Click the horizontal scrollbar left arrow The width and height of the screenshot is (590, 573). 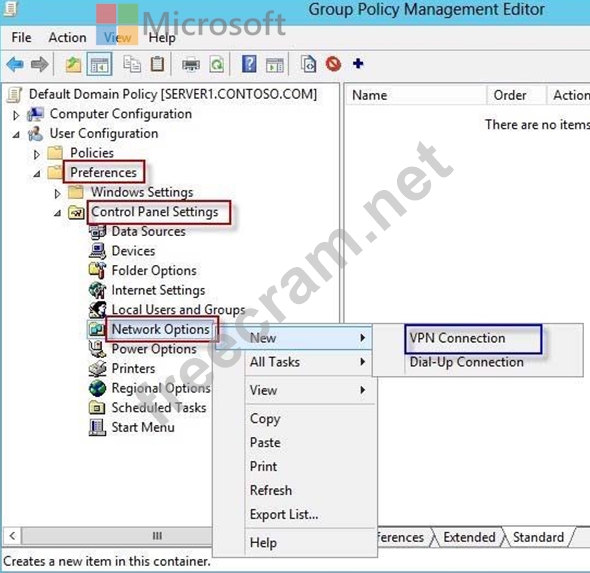pyautogui.click(x=12, y=535)
